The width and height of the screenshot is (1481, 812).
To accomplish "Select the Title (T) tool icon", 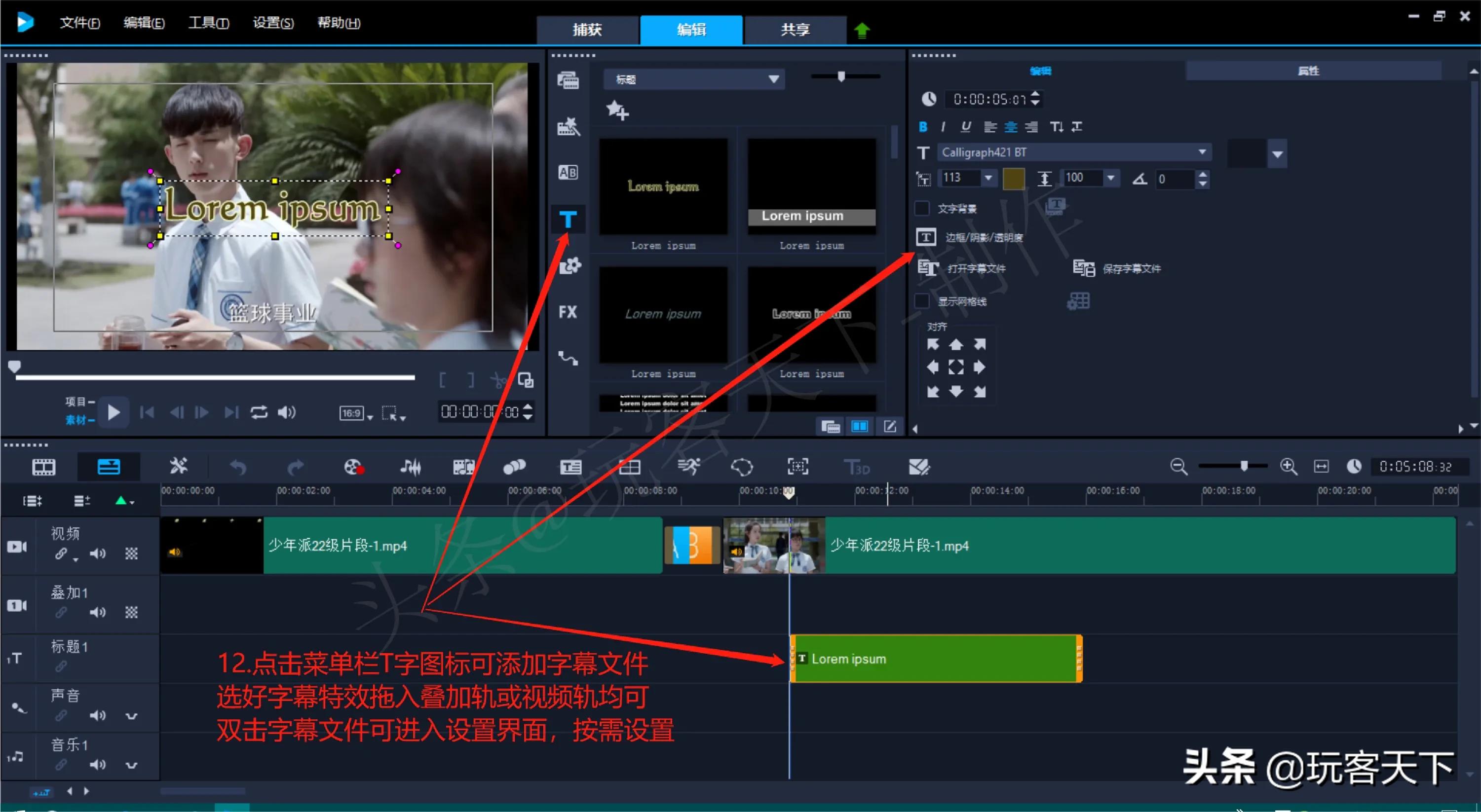I will tap(568, 219).
